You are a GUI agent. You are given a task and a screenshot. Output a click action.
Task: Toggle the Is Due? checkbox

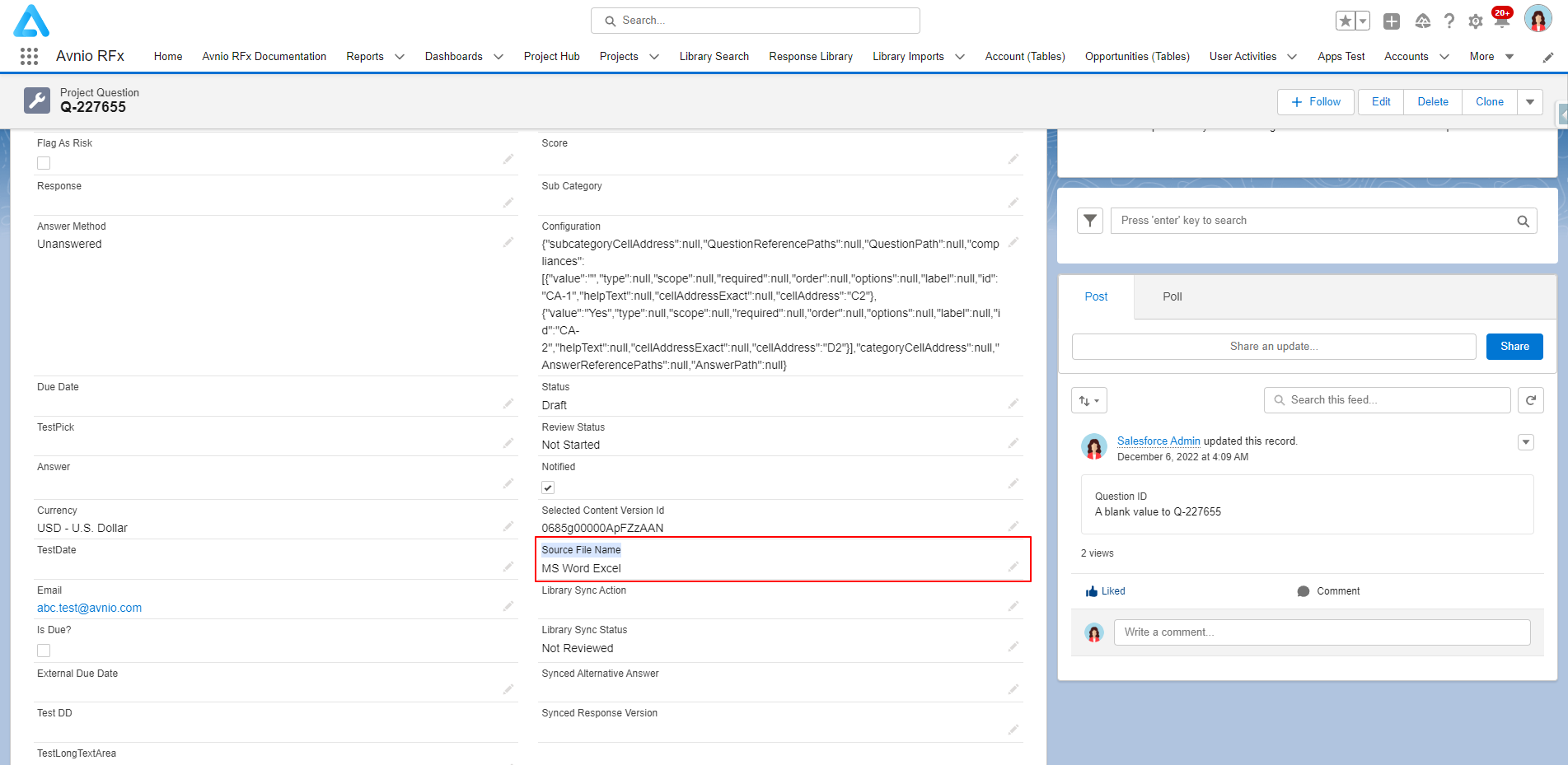click(x=44, y=651)
